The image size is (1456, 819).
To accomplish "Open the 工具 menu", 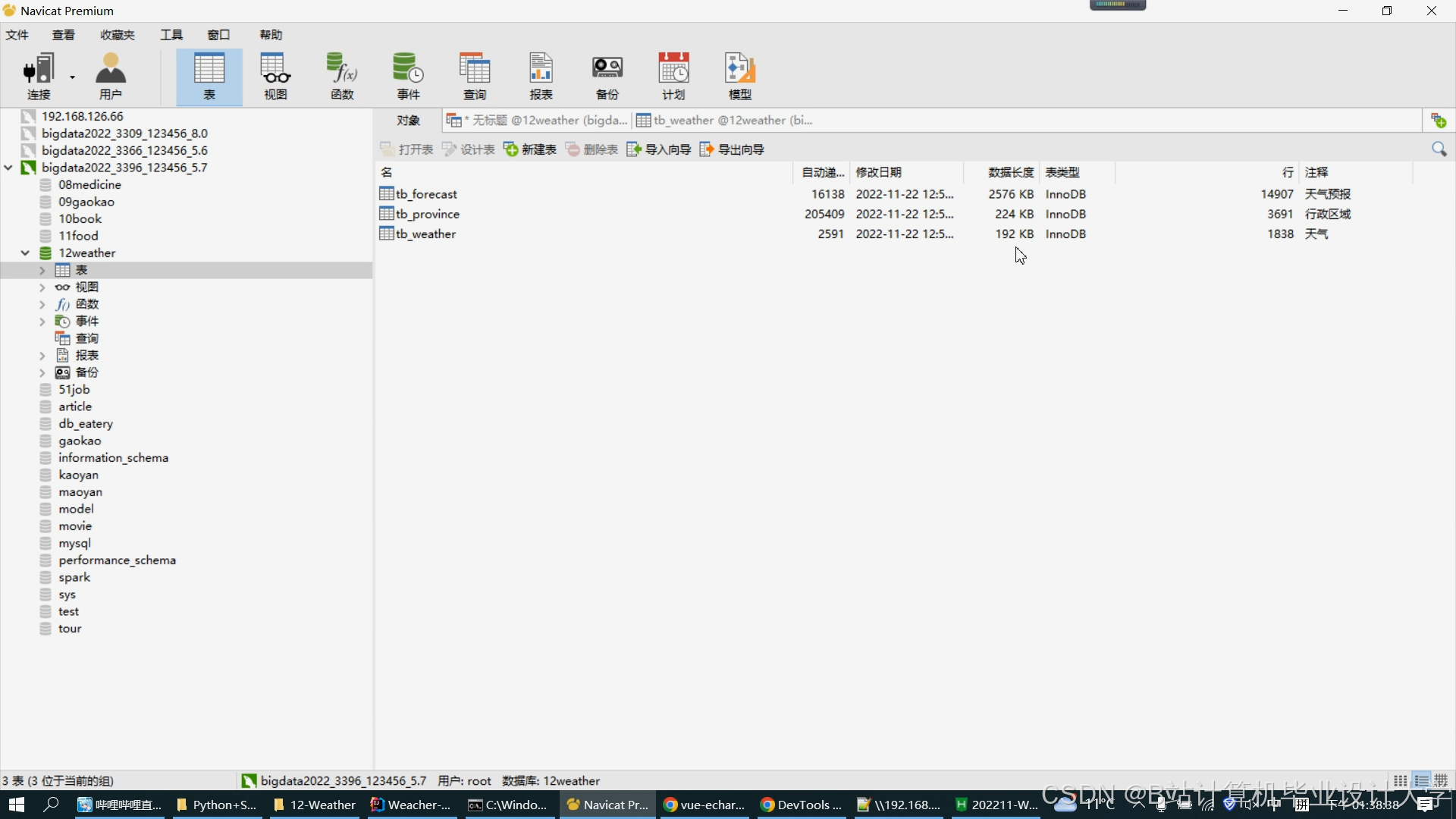I will (x=171, y=35).
